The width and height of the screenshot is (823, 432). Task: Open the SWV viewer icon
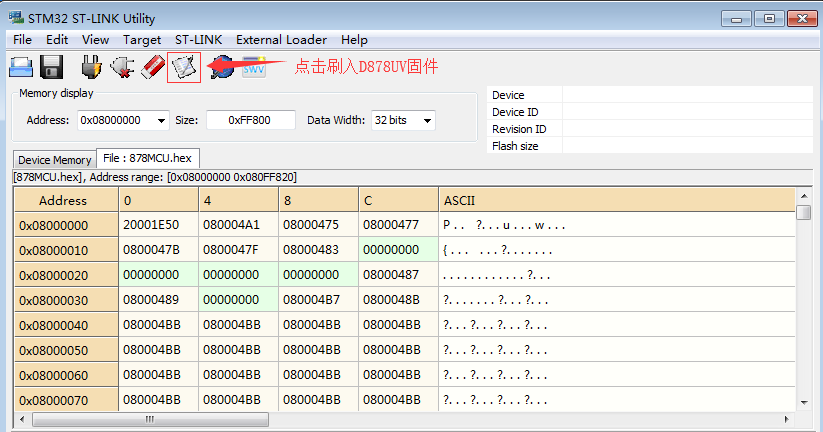[x=254, y=67]
